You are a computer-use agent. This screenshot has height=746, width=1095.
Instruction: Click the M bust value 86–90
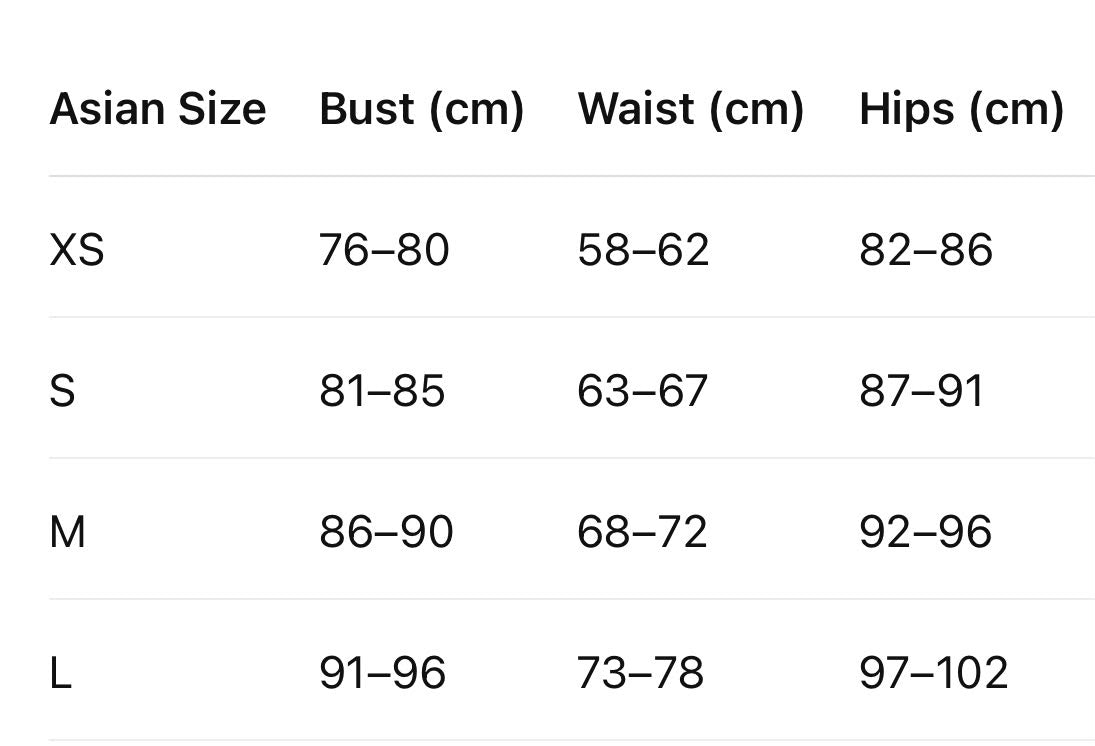pyautogui.click(x=386, y=532)
